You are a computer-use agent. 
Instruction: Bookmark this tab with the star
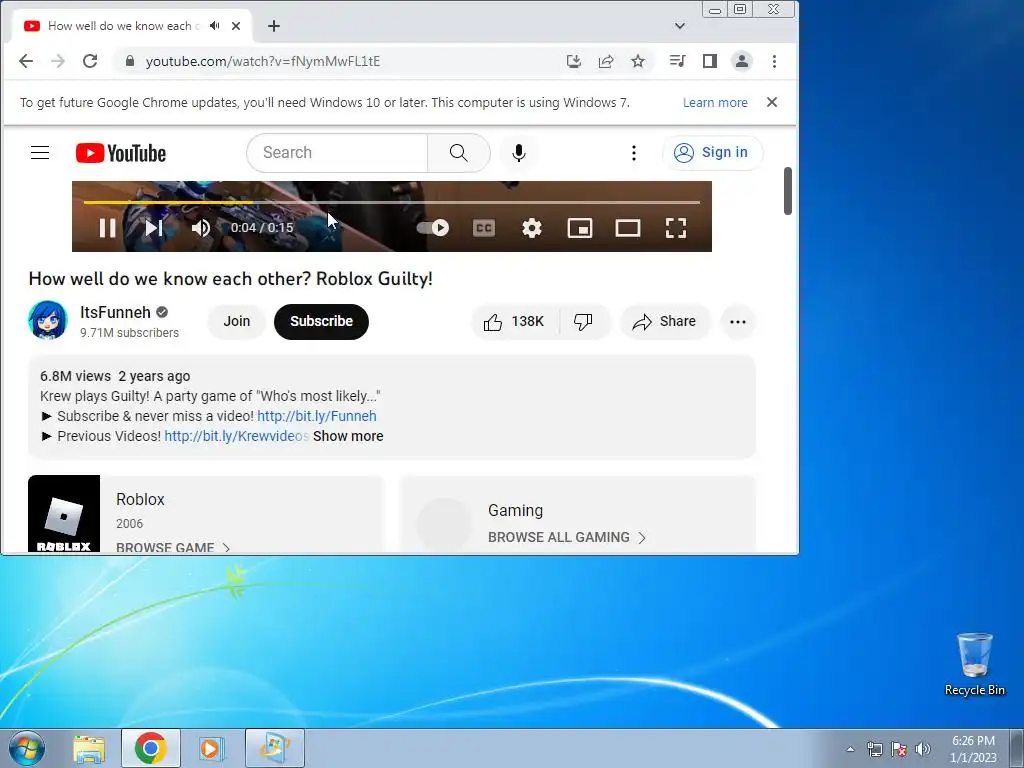(x=638, y=61)
